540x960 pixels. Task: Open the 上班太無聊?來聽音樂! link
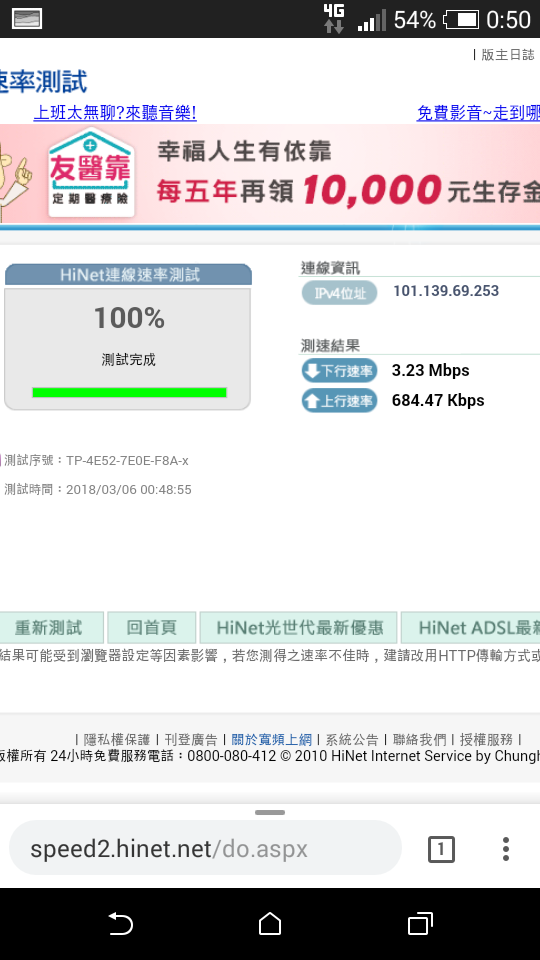click(x=115, y=113)
